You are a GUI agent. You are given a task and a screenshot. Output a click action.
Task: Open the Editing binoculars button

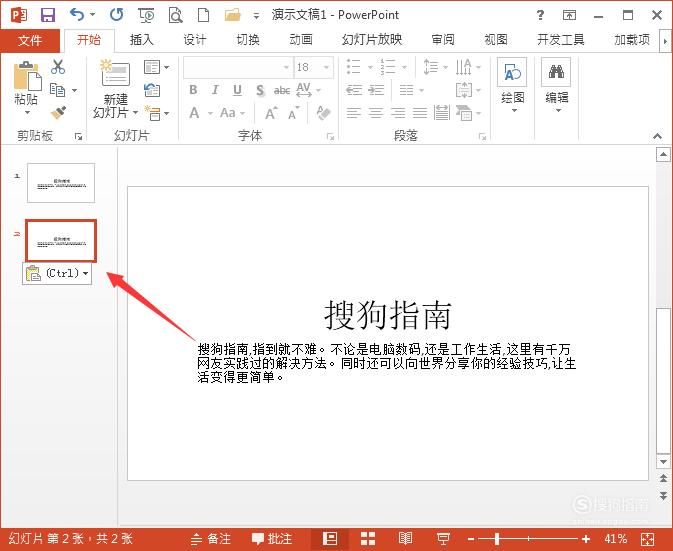click(556, 86)
